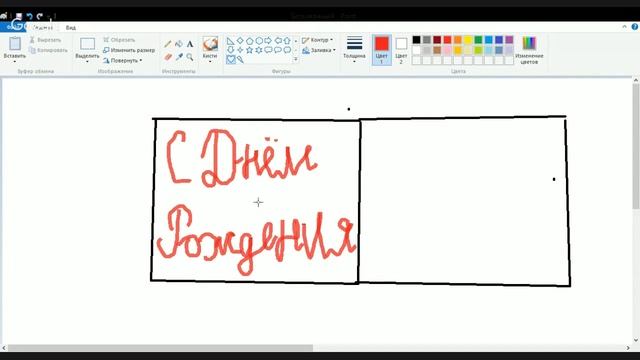Screen dimensions: 640x360
Task: Click the Обрезать crop button
Action: 119,40
